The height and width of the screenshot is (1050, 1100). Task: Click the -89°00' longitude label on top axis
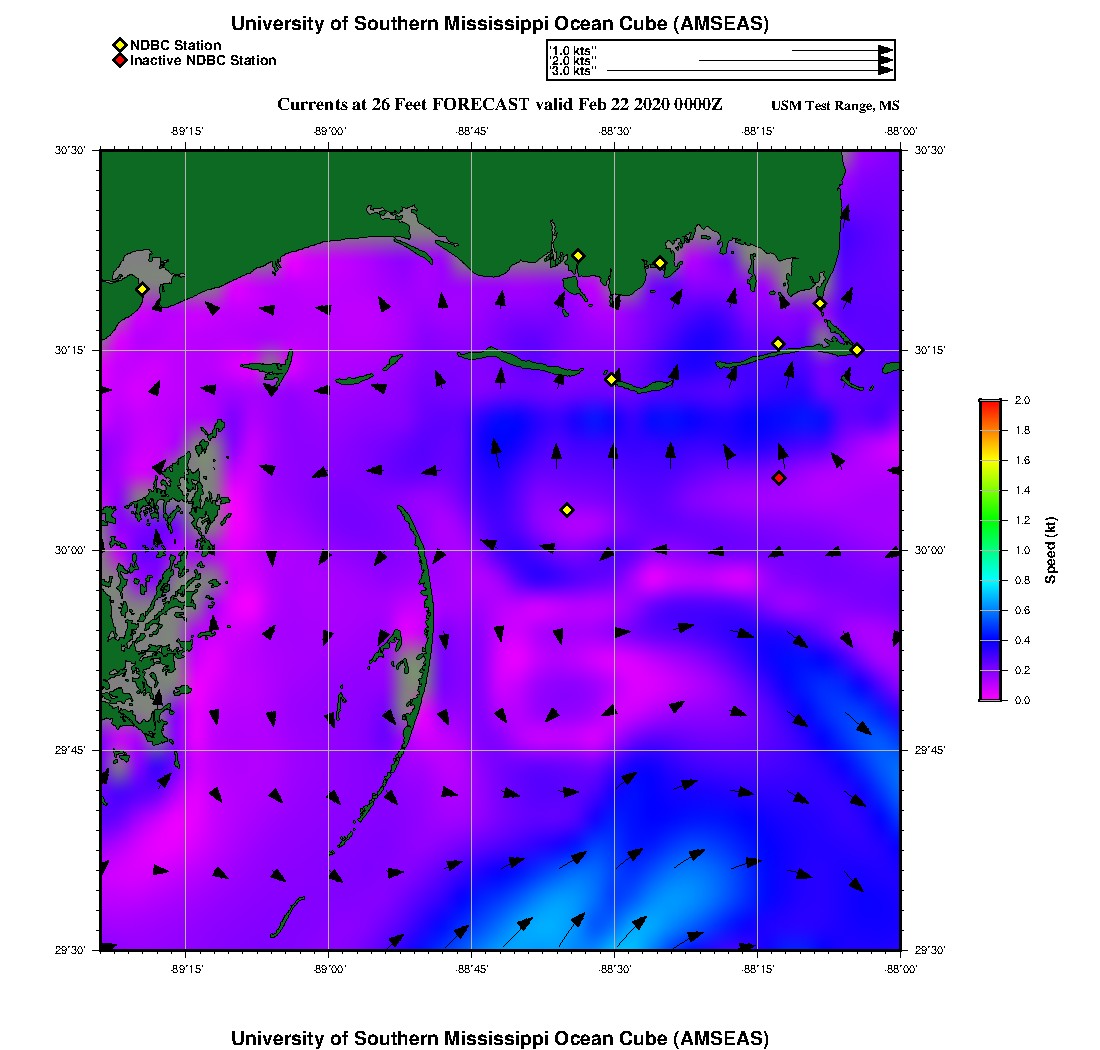[x=329, y=131]
